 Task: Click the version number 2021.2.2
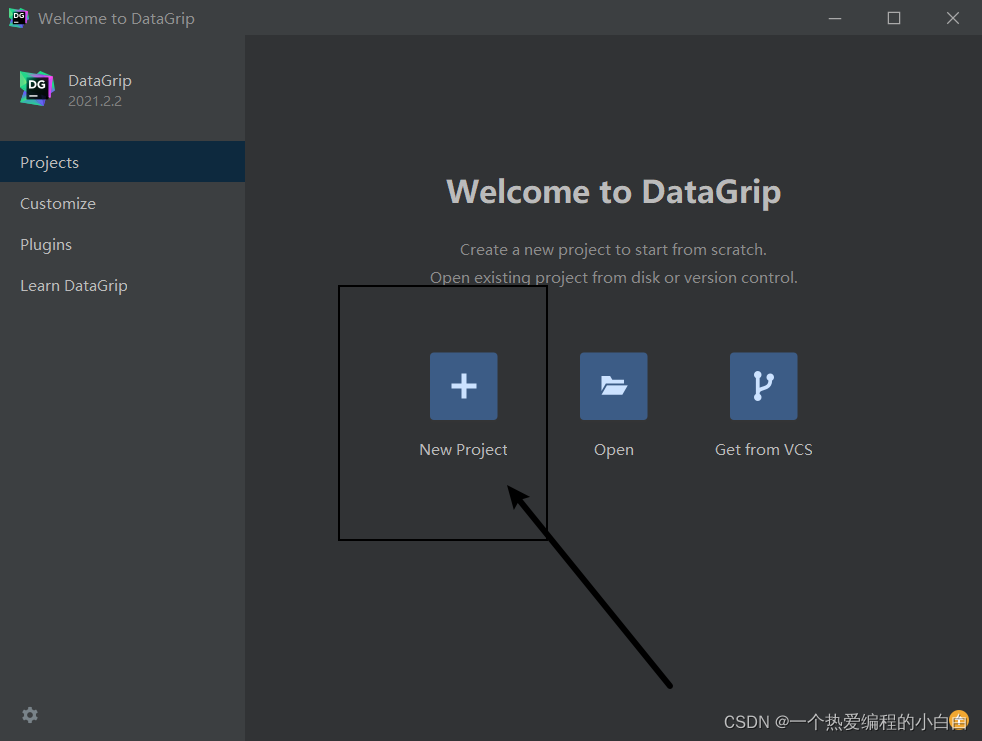(x=95, y=101)
